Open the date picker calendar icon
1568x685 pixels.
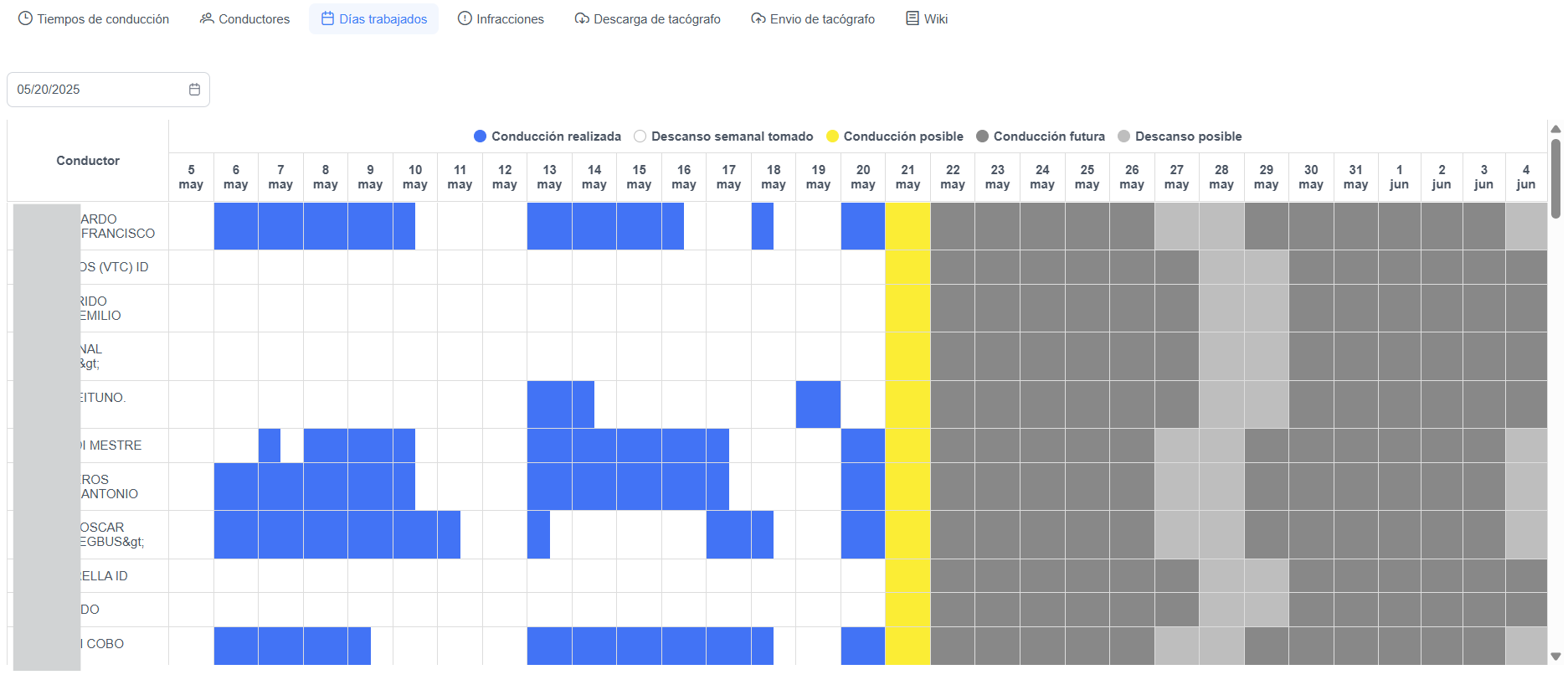[x=194, y=90]
